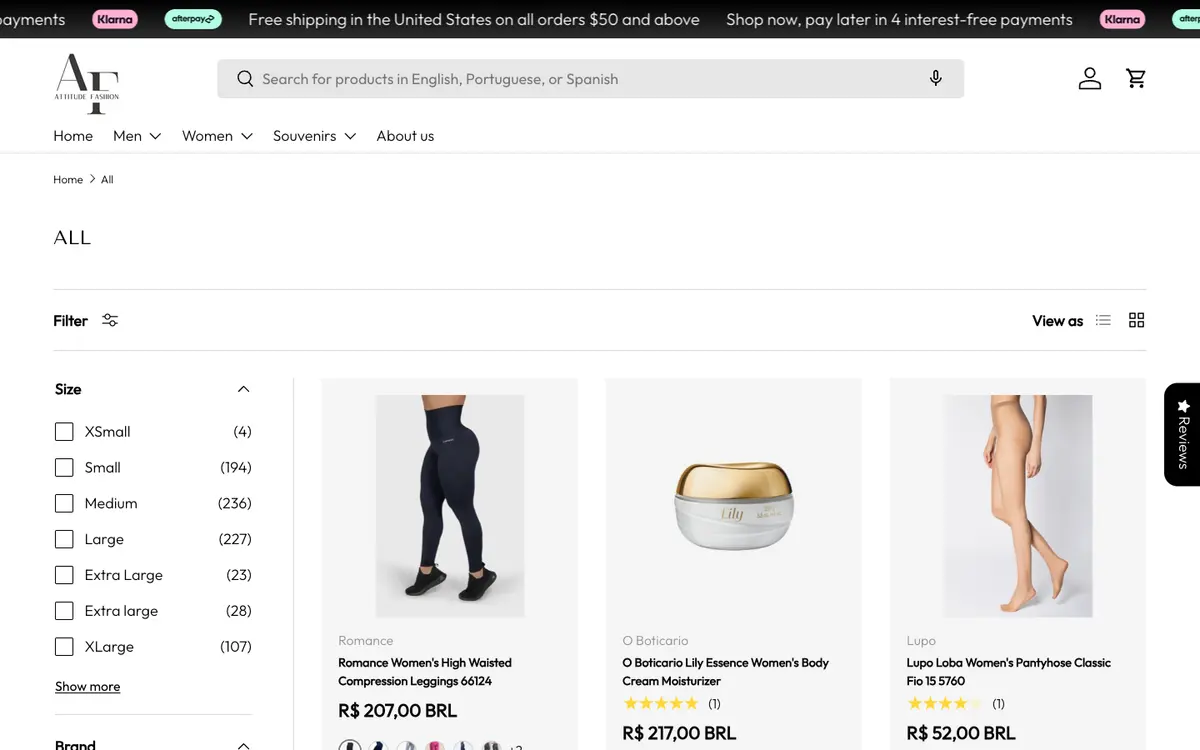Open O Boticario Lily Essence moisturizer title
The height and width of the screenshot is (750, 1200).
[725, 672]
